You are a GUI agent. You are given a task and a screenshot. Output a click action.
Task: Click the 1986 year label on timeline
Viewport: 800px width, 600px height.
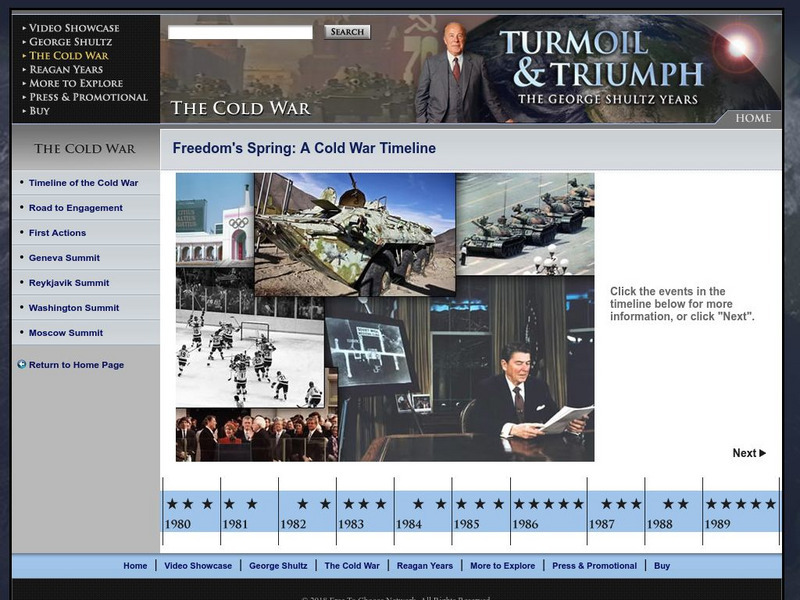click(526, 524)
